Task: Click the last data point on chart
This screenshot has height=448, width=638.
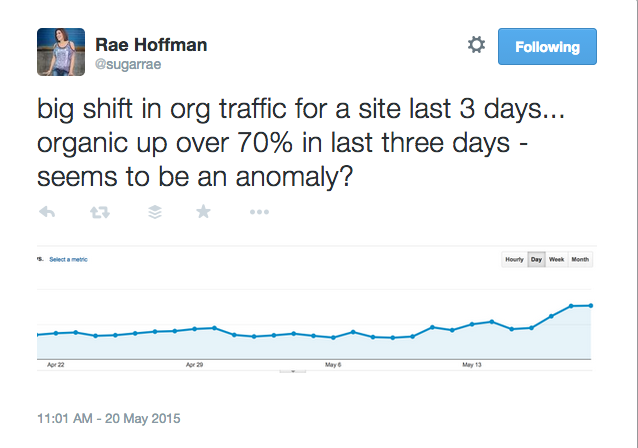Action: pyautogui.click(x=591, y=305)
